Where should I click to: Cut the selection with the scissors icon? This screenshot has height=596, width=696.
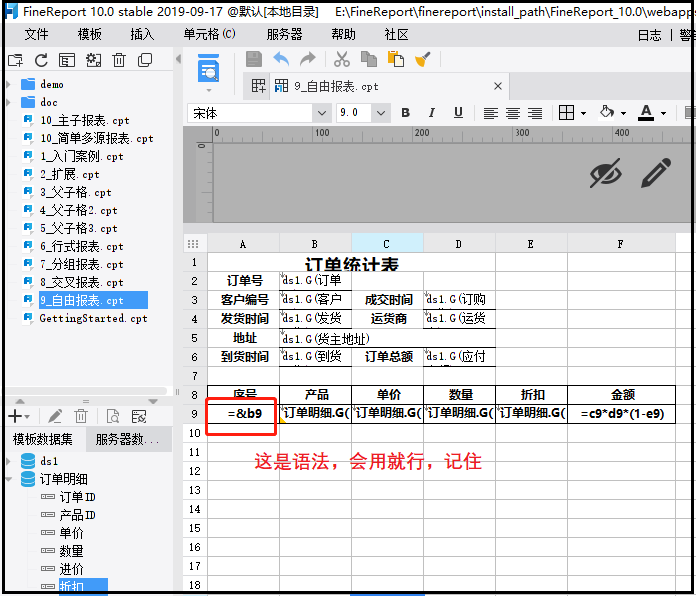342,59
